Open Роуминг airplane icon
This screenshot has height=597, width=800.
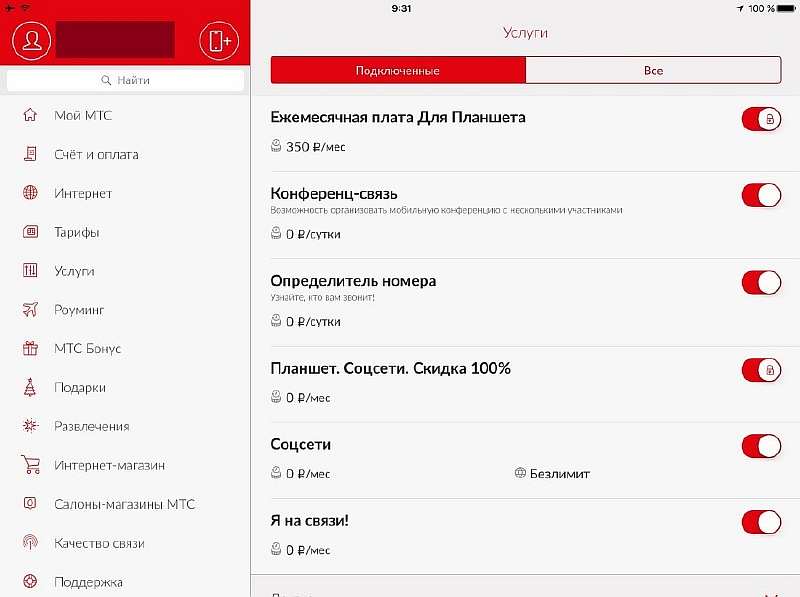tap(31, 310)
